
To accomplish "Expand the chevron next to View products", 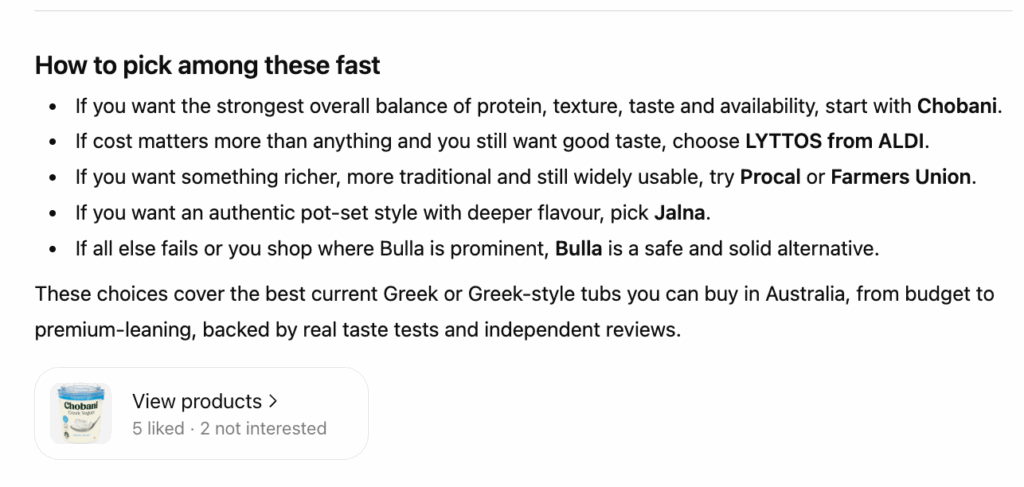I will pos(273,402).
